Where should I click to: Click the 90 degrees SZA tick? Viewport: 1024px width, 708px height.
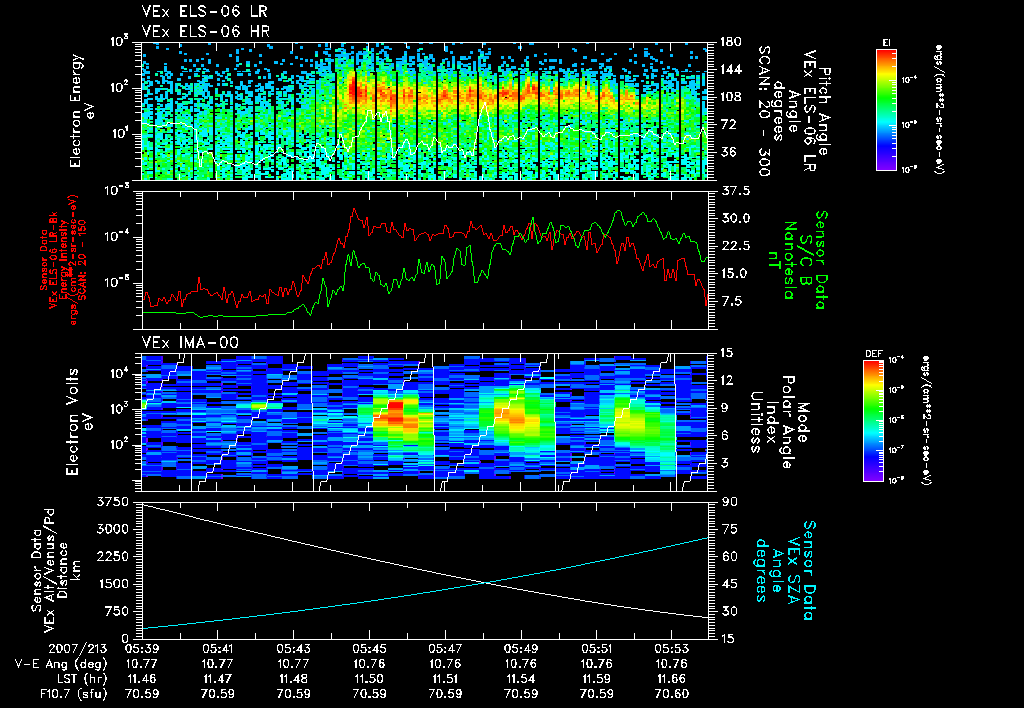(x=729, y=502)
